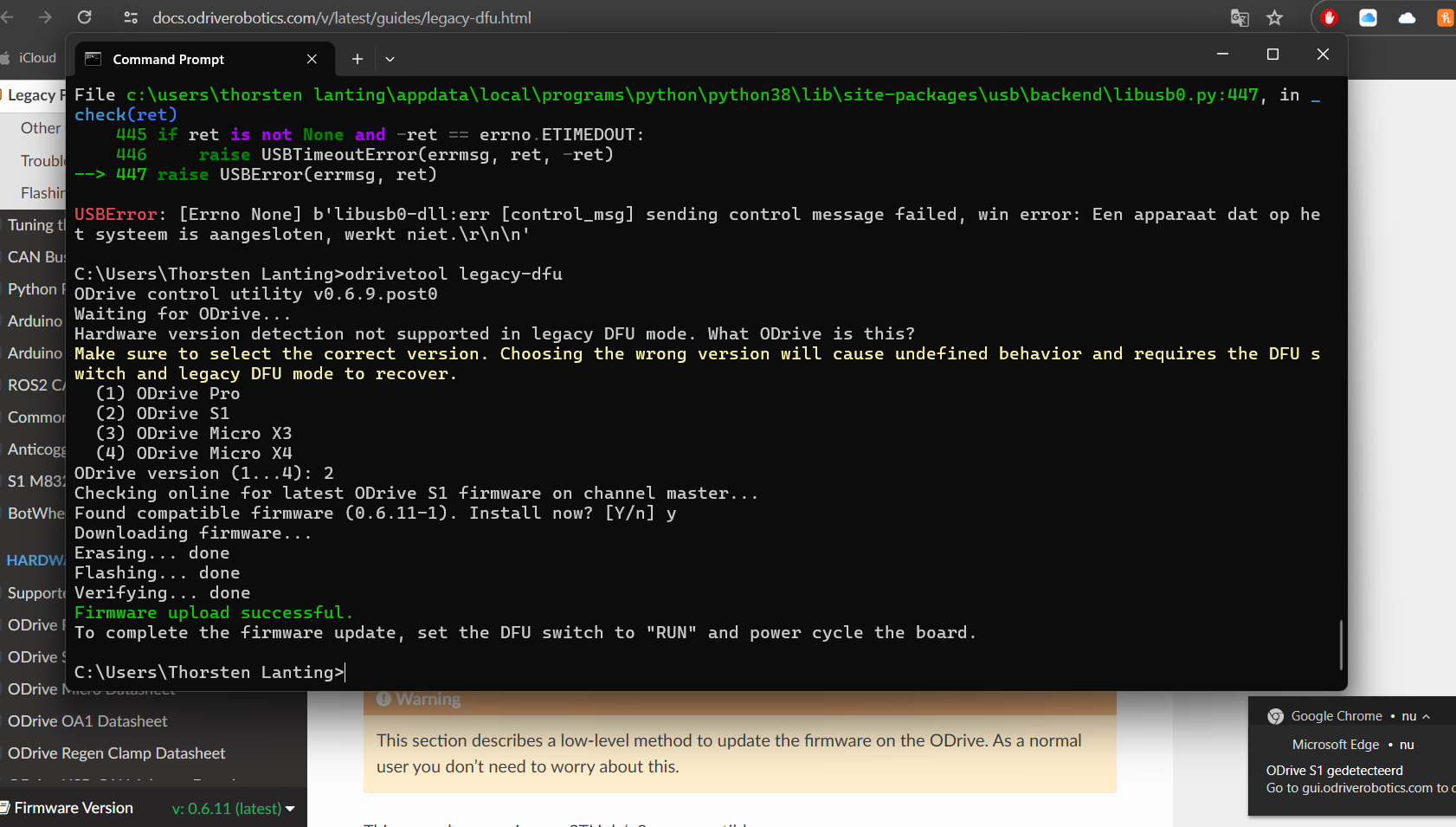Screen dimensions: 1456x827
Task: Close the Command Prompt tab
Action: tap(312, 59)
